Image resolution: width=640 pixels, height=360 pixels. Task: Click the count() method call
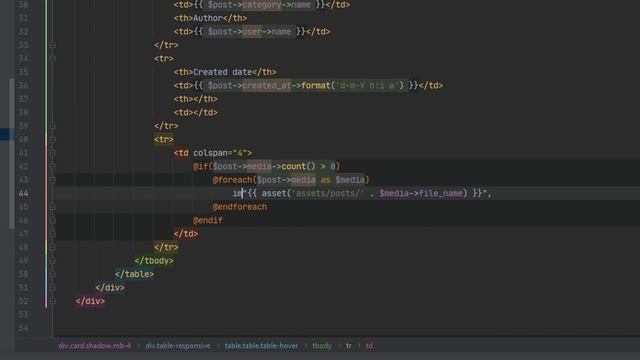pyautogui.click(x=298, y=166)
